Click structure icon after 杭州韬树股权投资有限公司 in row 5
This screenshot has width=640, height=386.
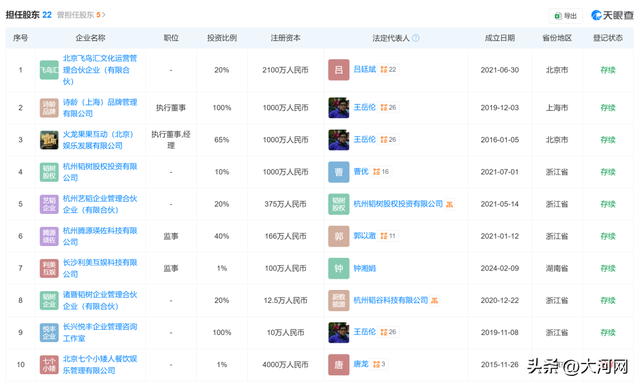pyautogui.click(x=449, y=204)
